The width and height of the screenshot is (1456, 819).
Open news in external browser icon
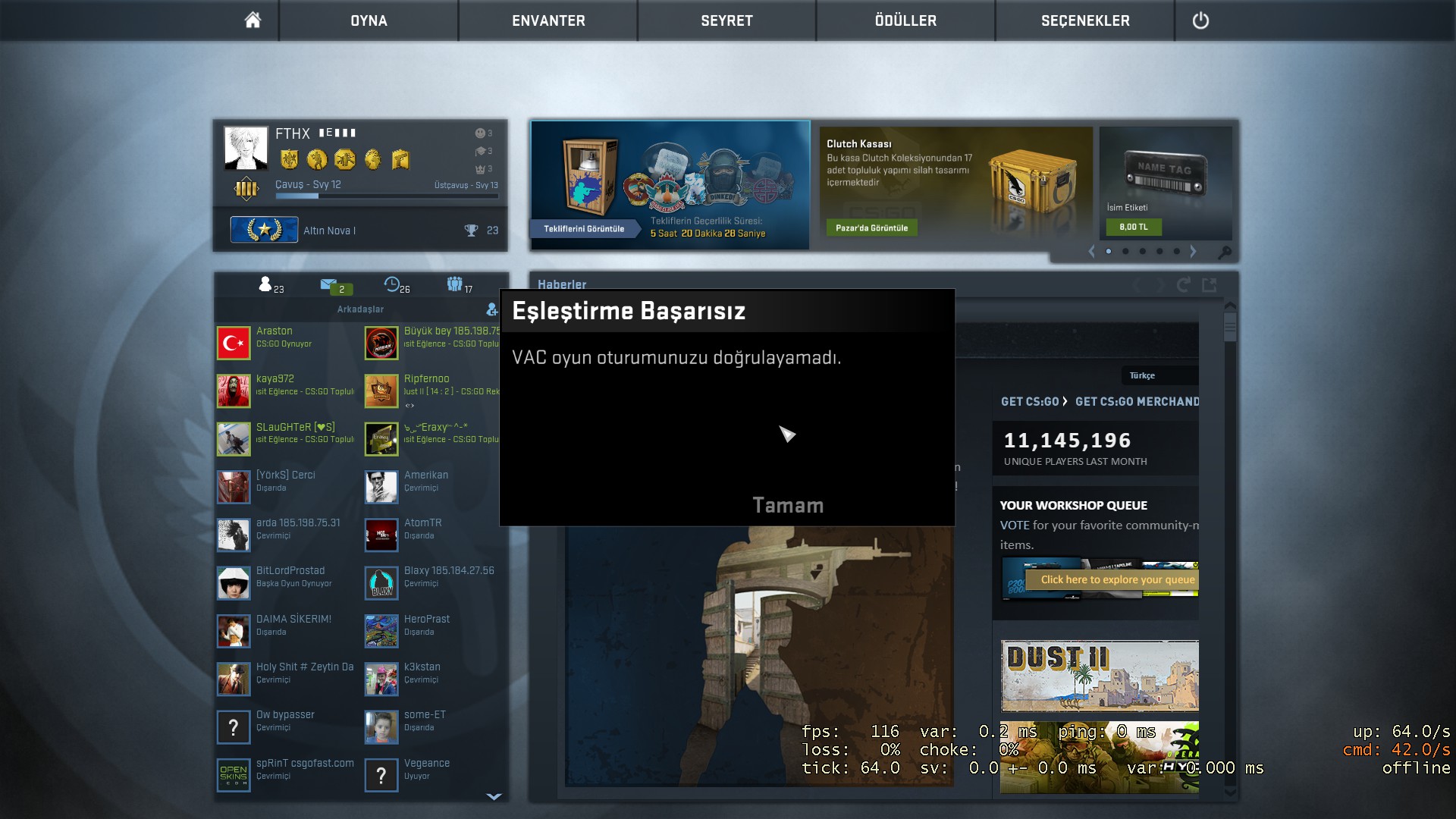1210,285
